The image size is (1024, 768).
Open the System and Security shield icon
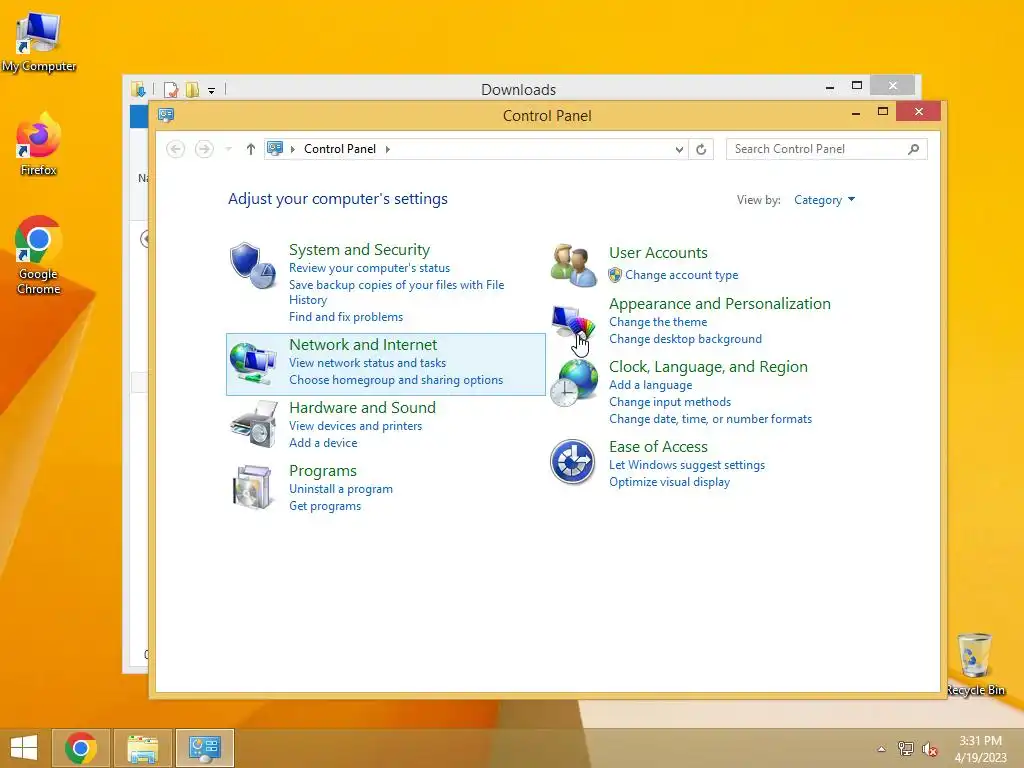click(253, 266)
